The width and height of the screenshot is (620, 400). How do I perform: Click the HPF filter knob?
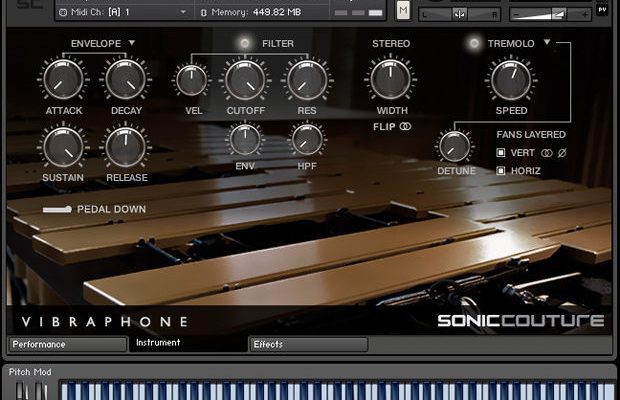tap(307, 139)
